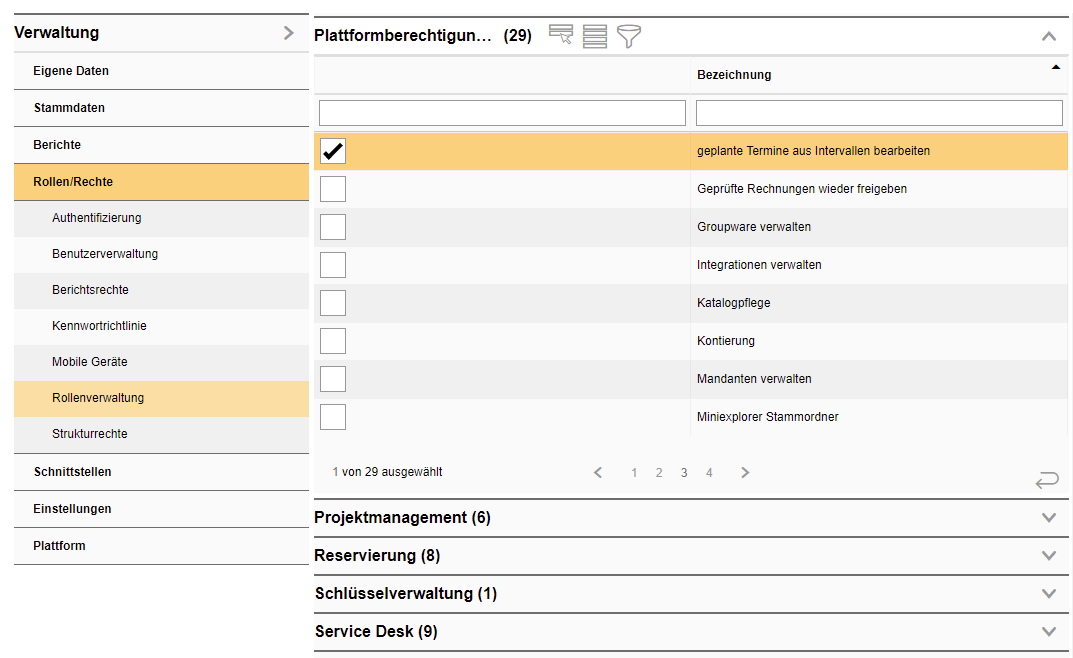The image size is (1073, 658).
Task: Click the row selection mode icon
Action: coord(561,37)
